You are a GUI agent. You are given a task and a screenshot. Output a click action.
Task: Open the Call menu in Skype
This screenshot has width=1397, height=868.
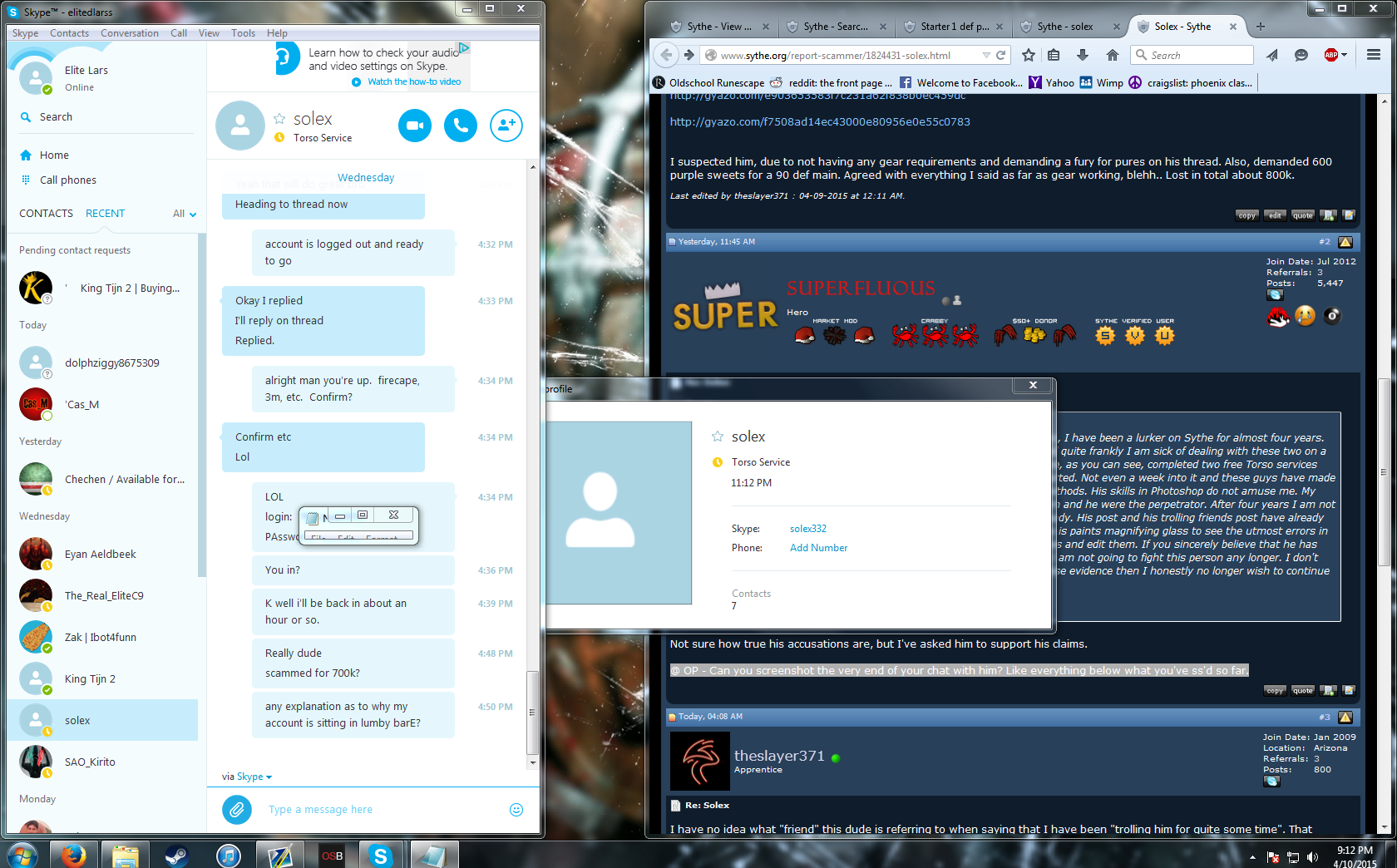click(x=179, y=33)
